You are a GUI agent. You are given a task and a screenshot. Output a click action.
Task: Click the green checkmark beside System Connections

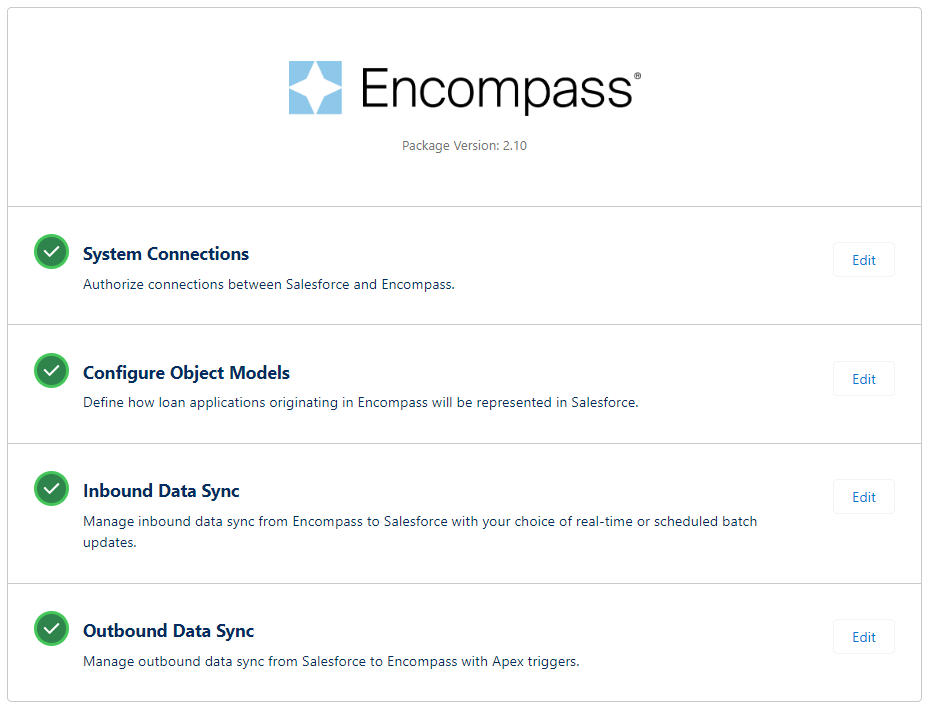point(52,251)
